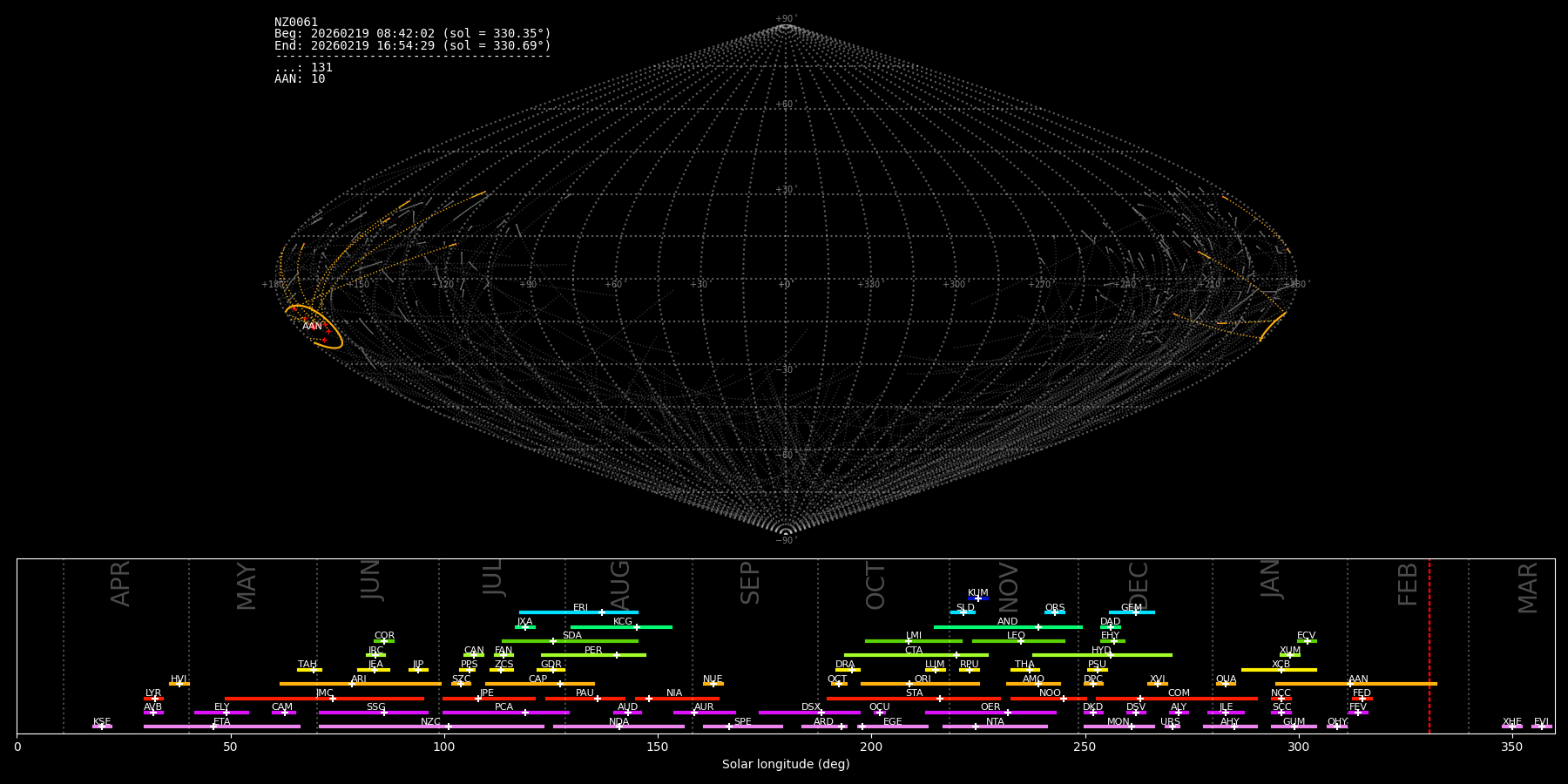Click the LMI shower label
The image size is (1568, 784).
click(914, 636)
